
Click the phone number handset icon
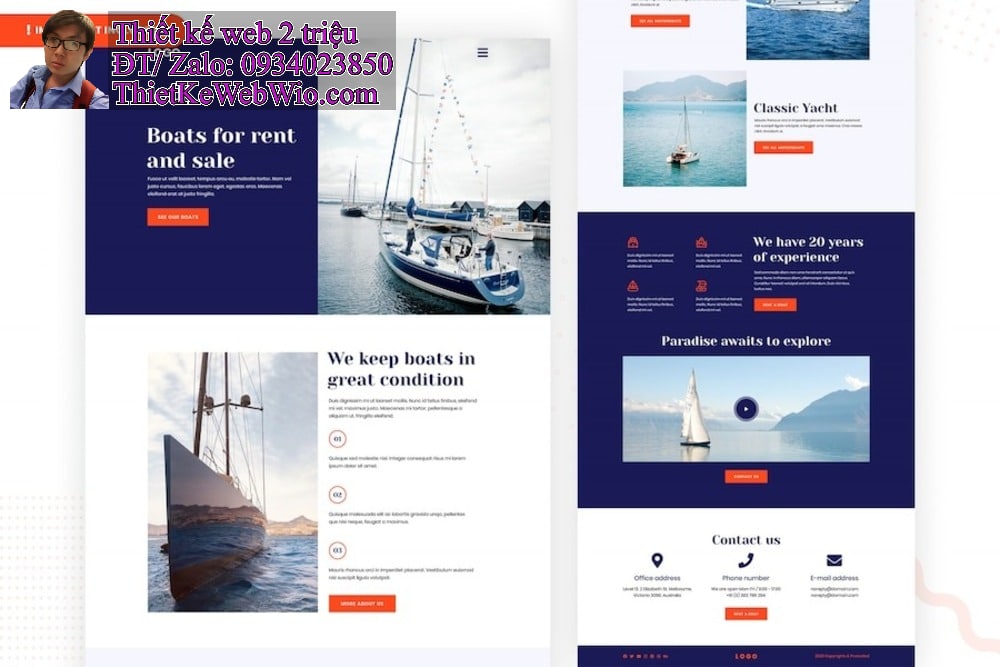tap(746, 560)
